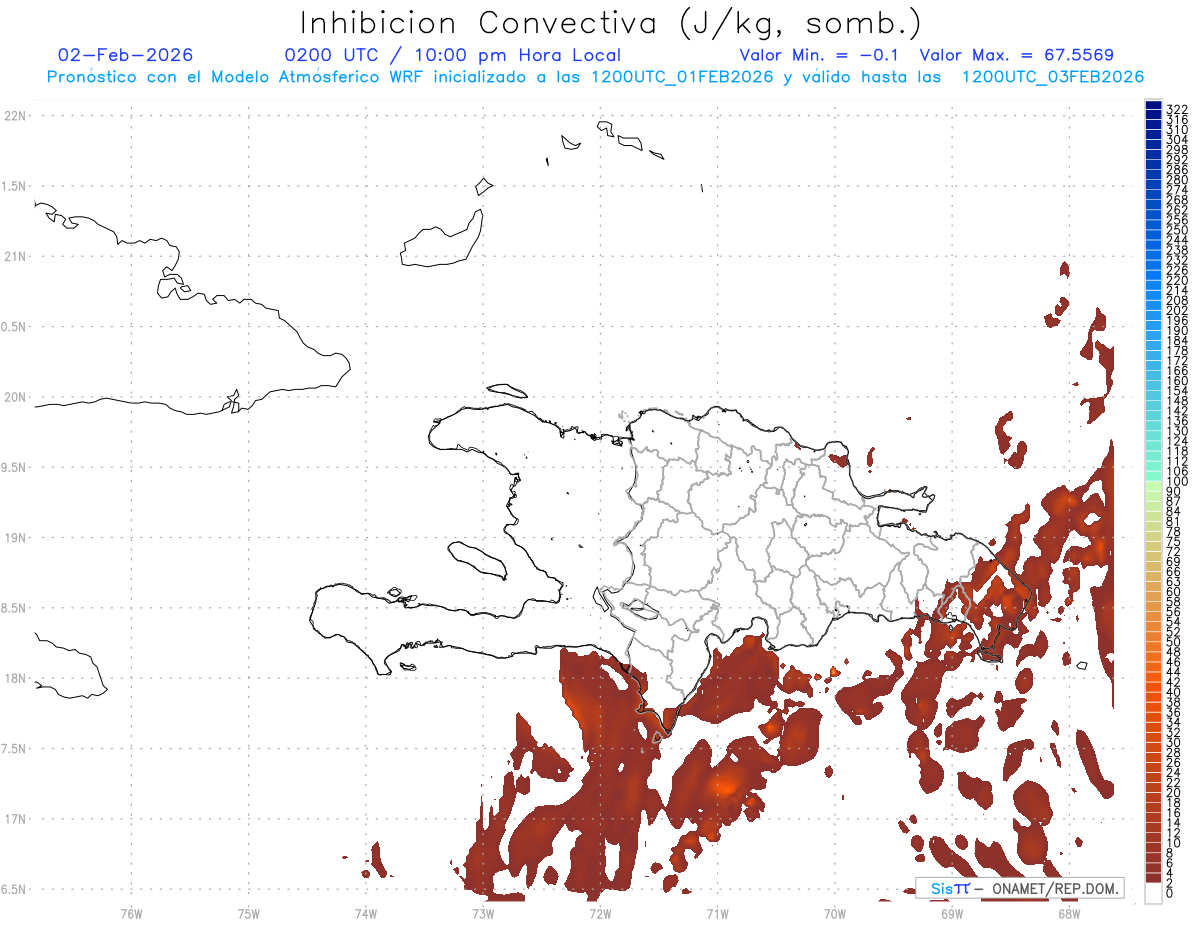Click the '74W' longitude label
This screenshot has height=927, width=1200.
tap(366, 913)
